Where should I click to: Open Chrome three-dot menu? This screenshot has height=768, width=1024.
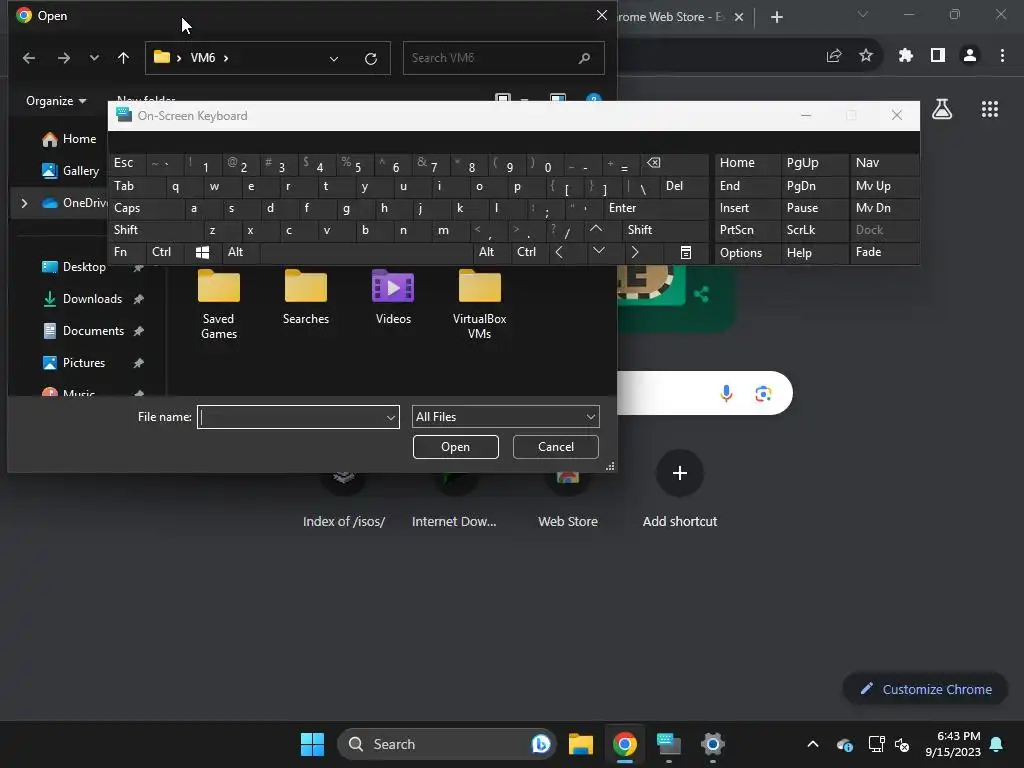coord(1002,56)
